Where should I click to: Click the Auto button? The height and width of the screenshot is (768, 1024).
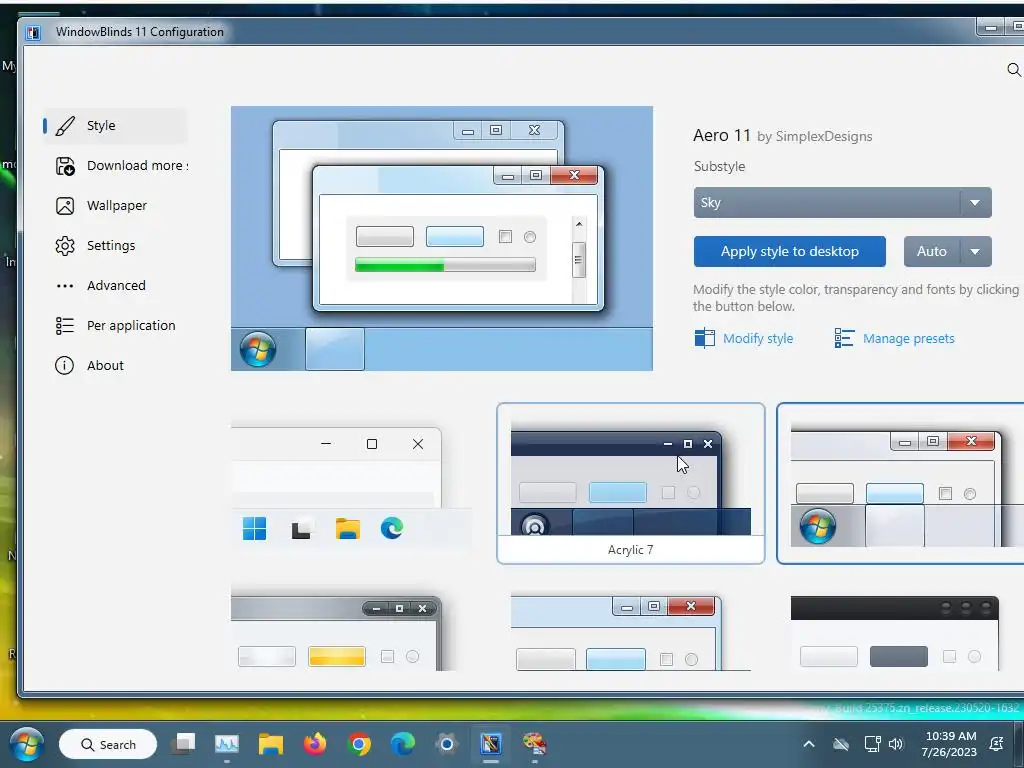click(932, 251)
